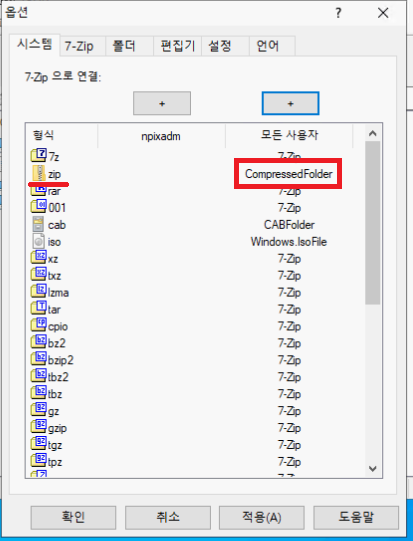Viewport: 413px width, 541px height.
Task: Click the 7-Zip value in the cpio row
Action: tap(289, 326)
